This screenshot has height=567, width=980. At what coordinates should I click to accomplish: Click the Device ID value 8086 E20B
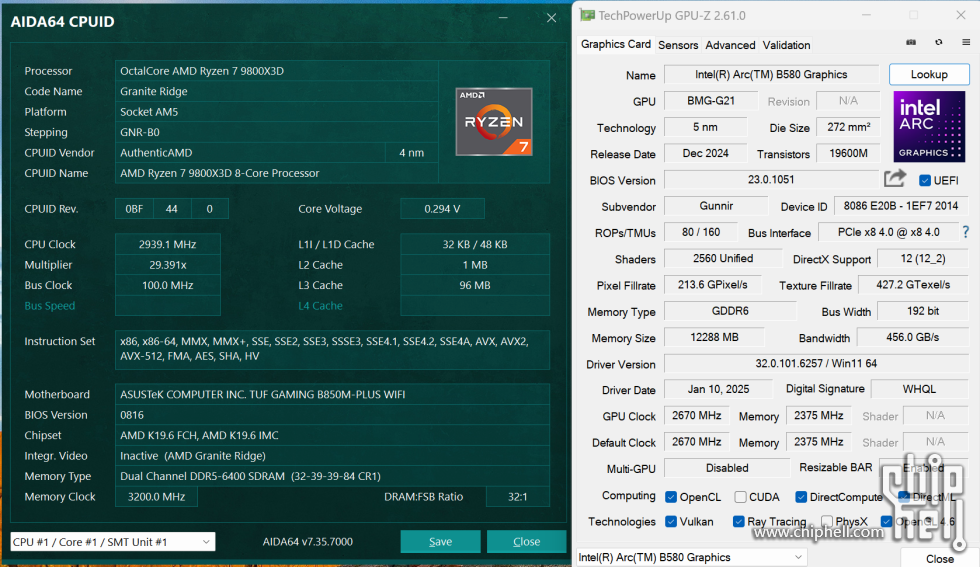(900, 206)
